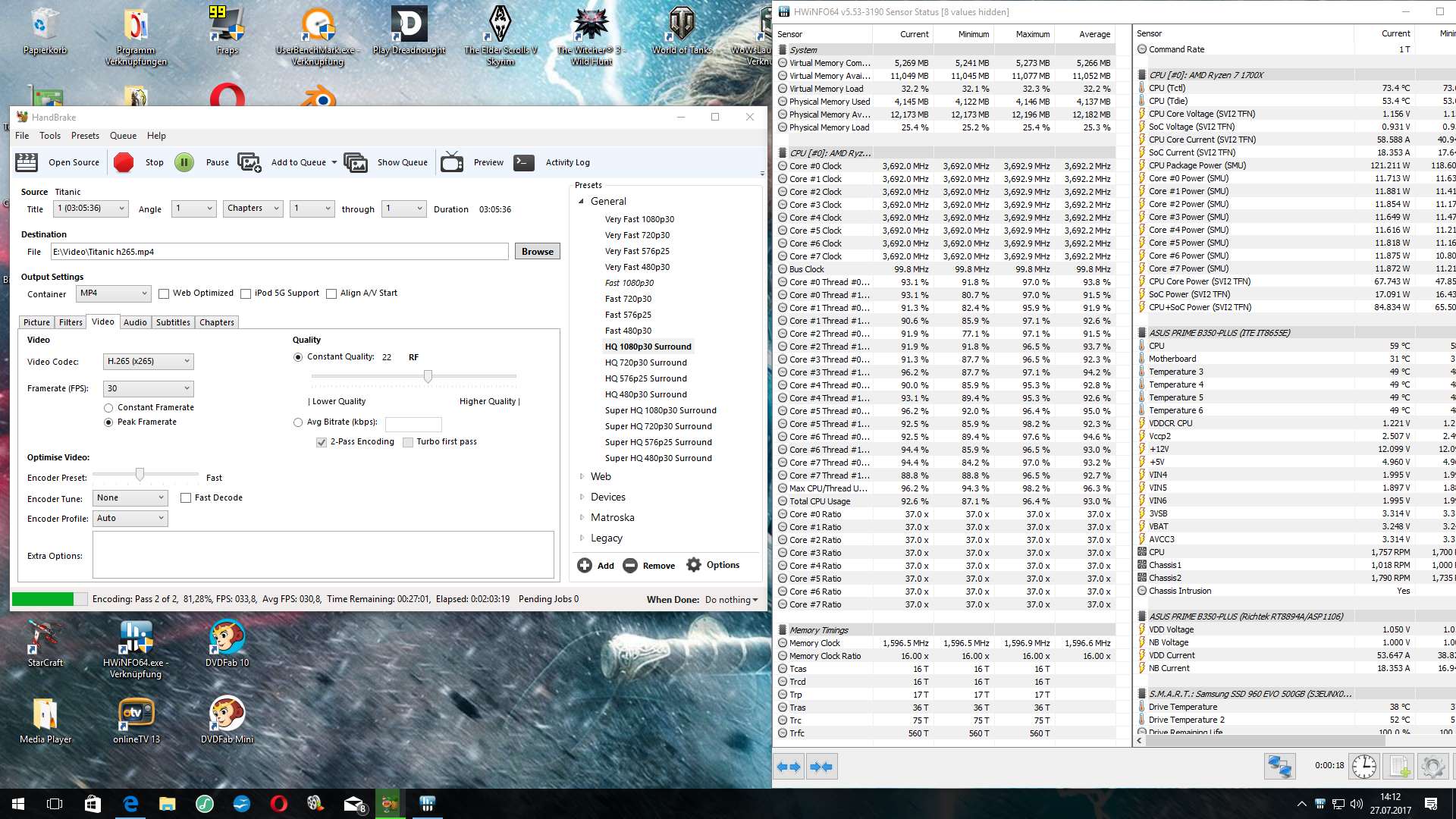Toggle Turbo first pass checkbox

408,442
